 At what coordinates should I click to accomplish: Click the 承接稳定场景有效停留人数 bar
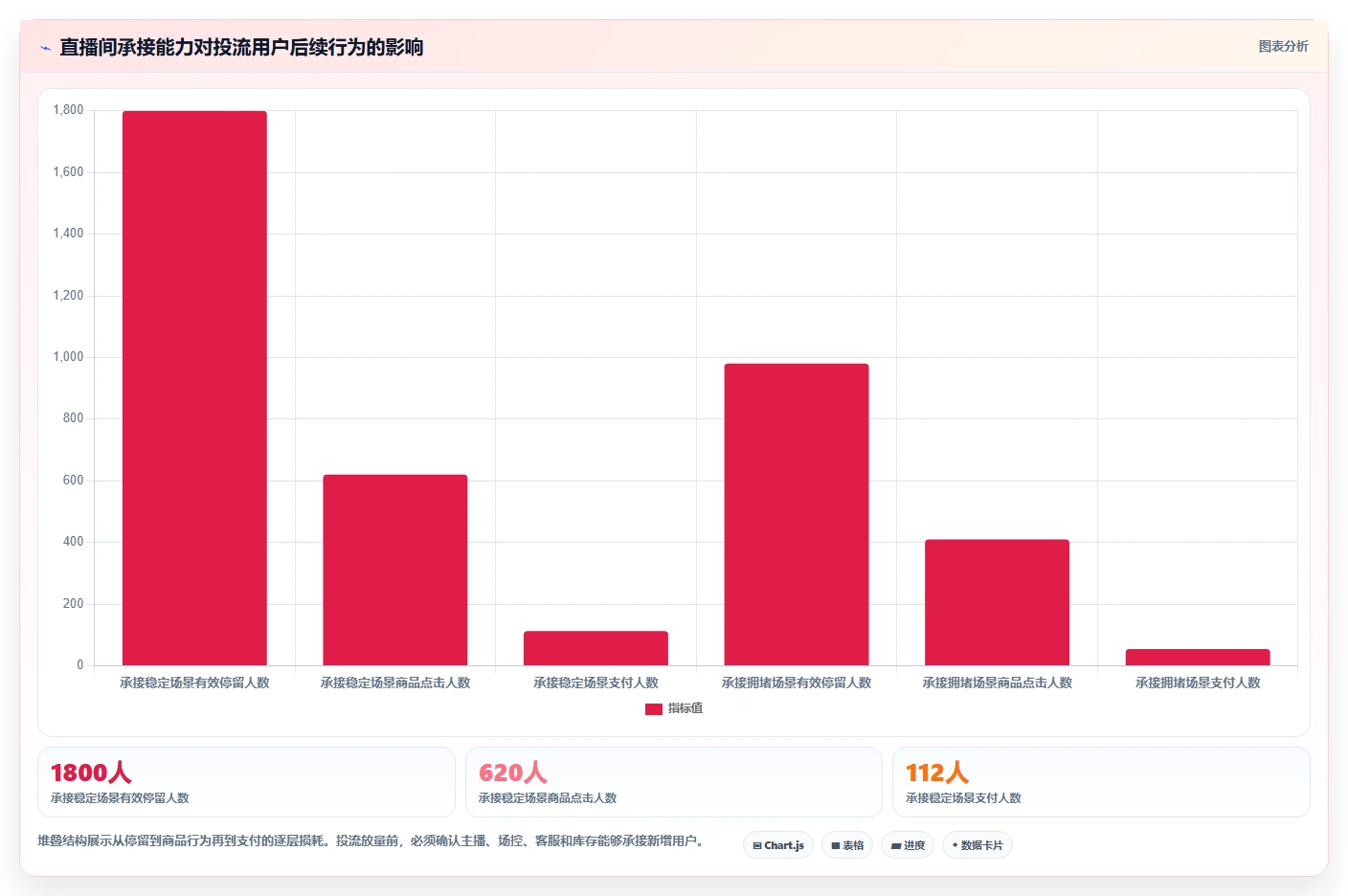coord(194,388)
